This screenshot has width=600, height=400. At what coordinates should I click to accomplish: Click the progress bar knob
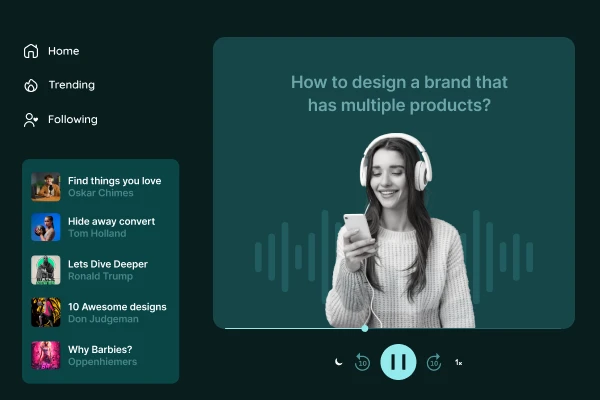(x=365, y=328)
